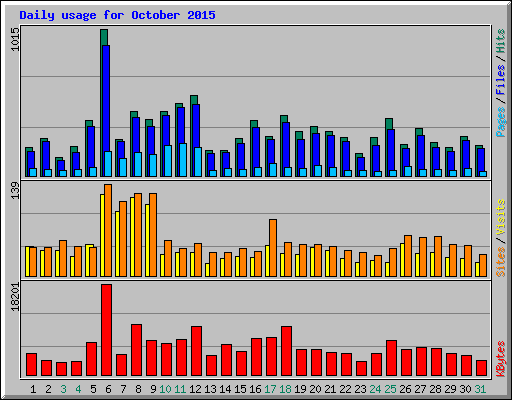Click the 139 axis maximum label

[x=15, y=190]
